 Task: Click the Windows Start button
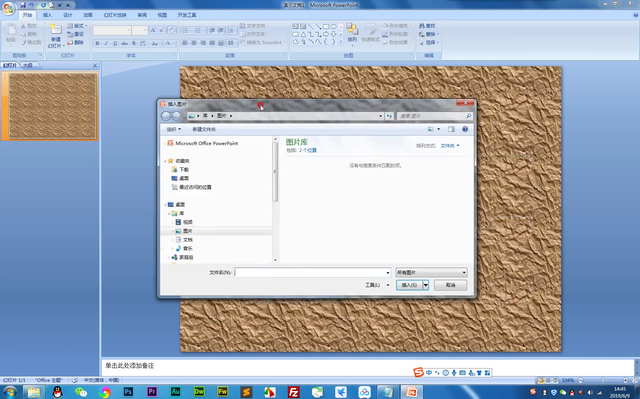(x=10, y=392)
